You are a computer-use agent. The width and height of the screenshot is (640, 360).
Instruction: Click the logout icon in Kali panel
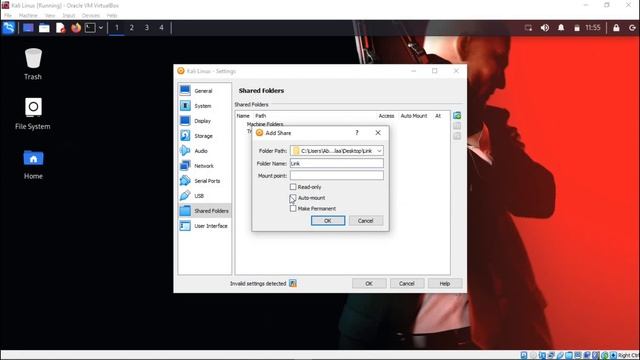[x=632, y=28]
